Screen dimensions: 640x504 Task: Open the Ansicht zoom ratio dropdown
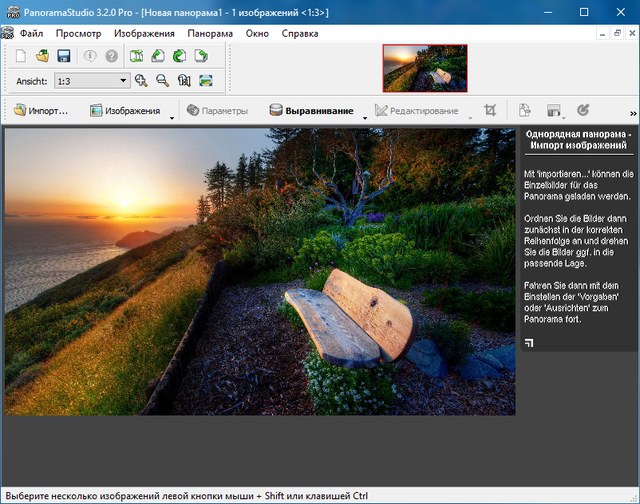point(124,81)
